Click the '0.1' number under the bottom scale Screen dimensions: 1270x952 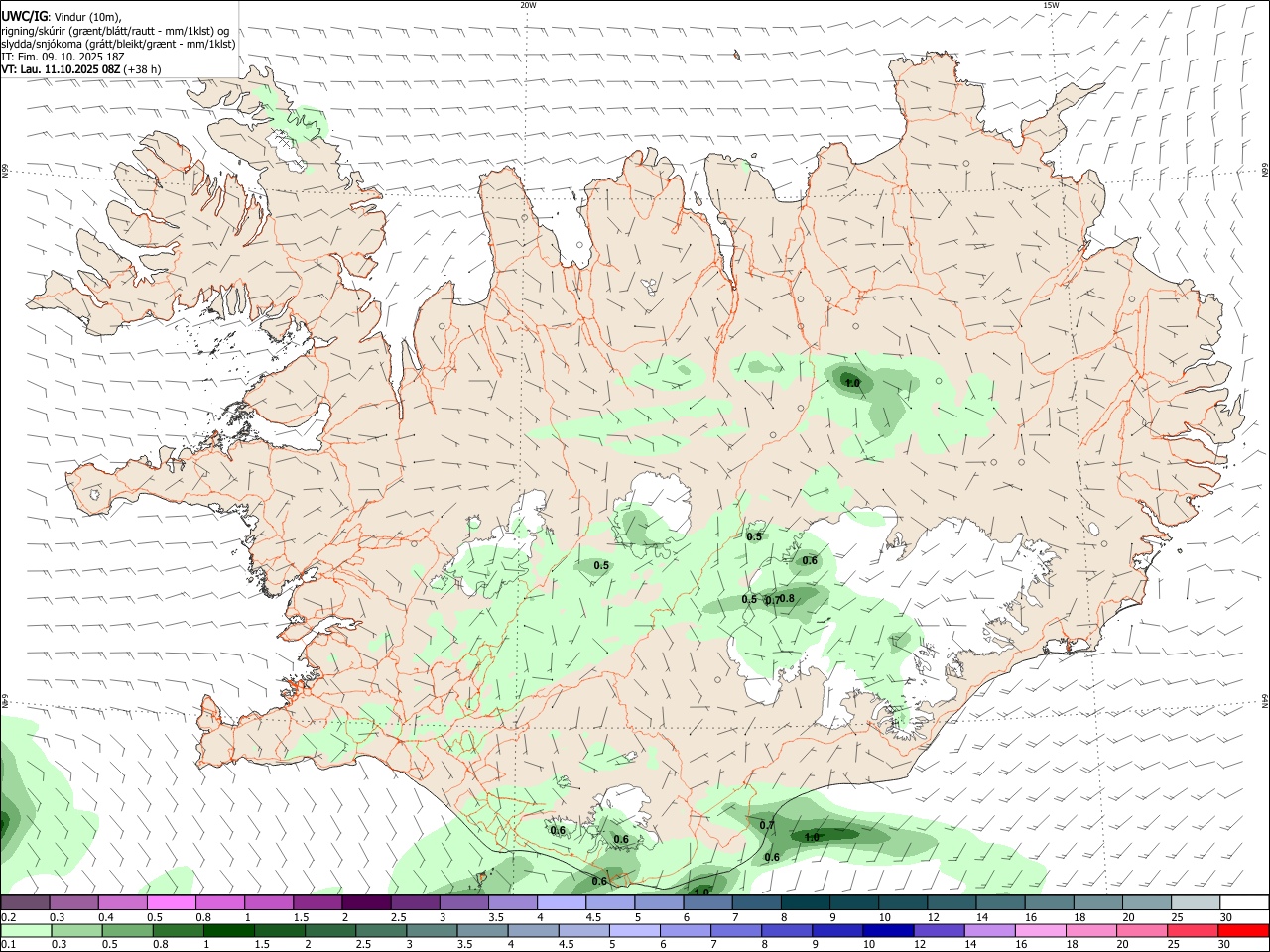9,945
